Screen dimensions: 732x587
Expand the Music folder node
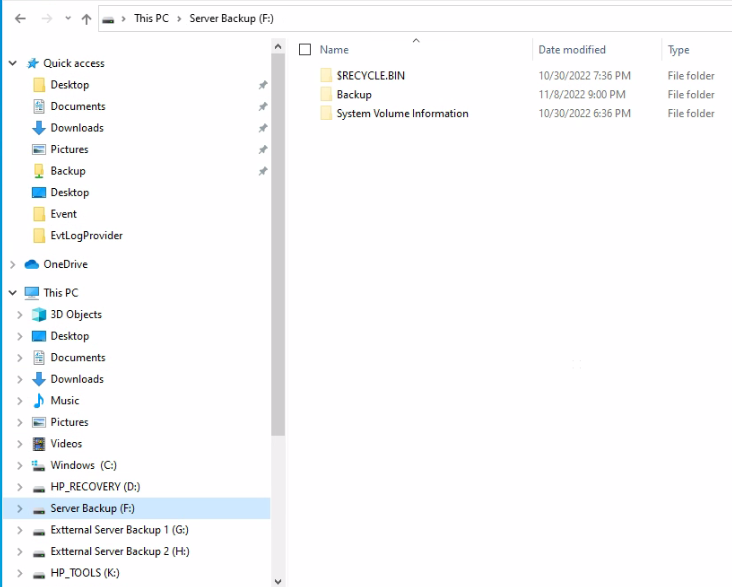(x=20, y=401)
